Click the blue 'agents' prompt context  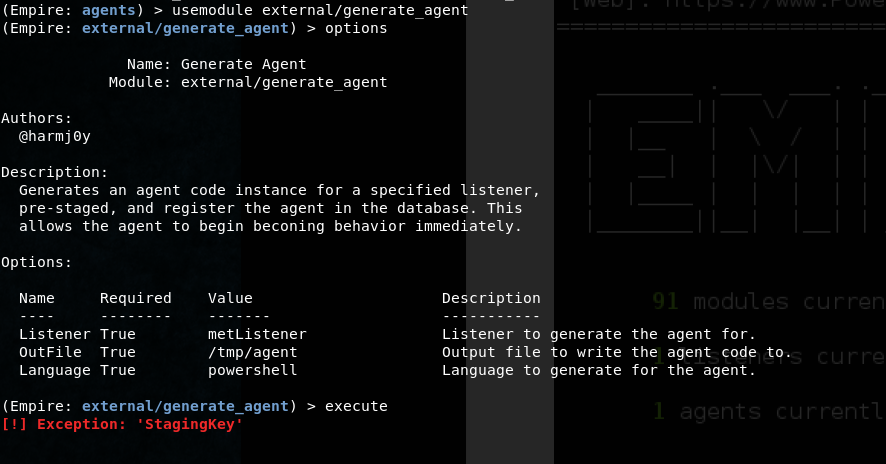108,10
